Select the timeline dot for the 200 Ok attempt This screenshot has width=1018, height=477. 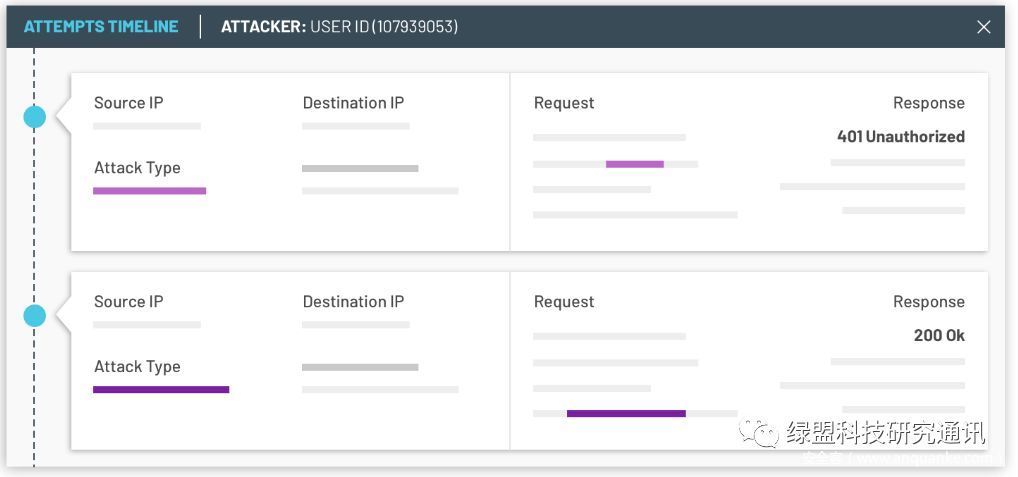35,316
